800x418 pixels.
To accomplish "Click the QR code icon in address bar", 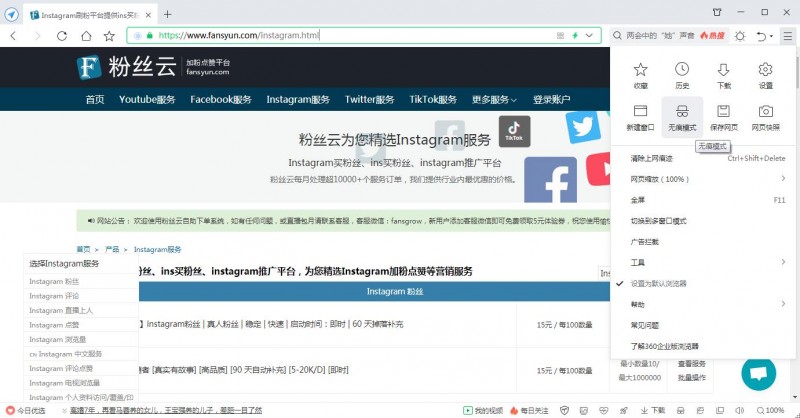I will pos(560,36).
